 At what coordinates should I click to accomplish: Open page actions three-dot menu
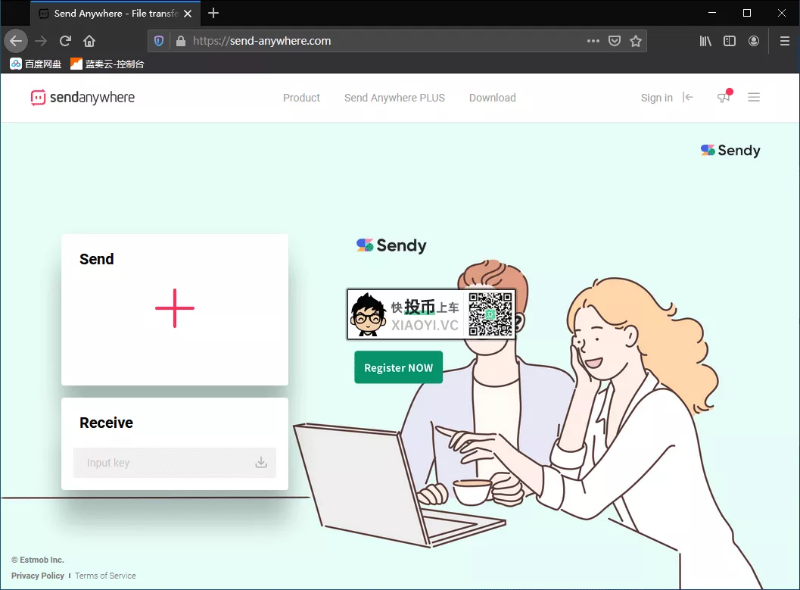click(593, 41)
